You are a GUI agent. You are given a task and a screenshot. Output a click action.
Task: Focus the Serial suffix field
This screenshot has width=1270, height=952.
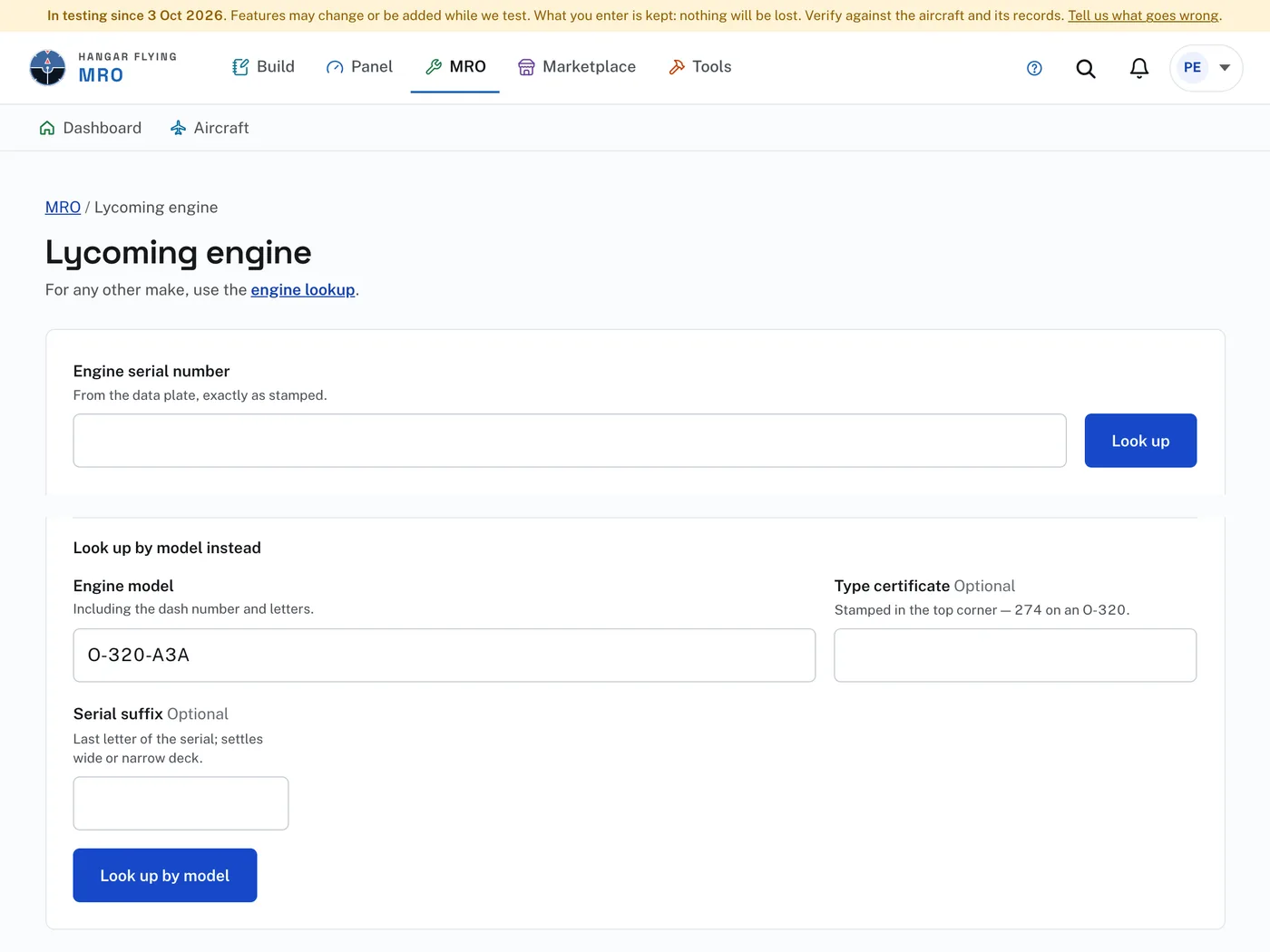[x=181, y=803]
